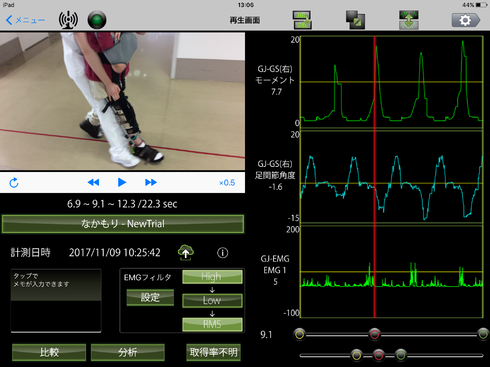Tap the 再生画面 screen title
The height and width of the screenshot is (367, 490).
(245, 20)
